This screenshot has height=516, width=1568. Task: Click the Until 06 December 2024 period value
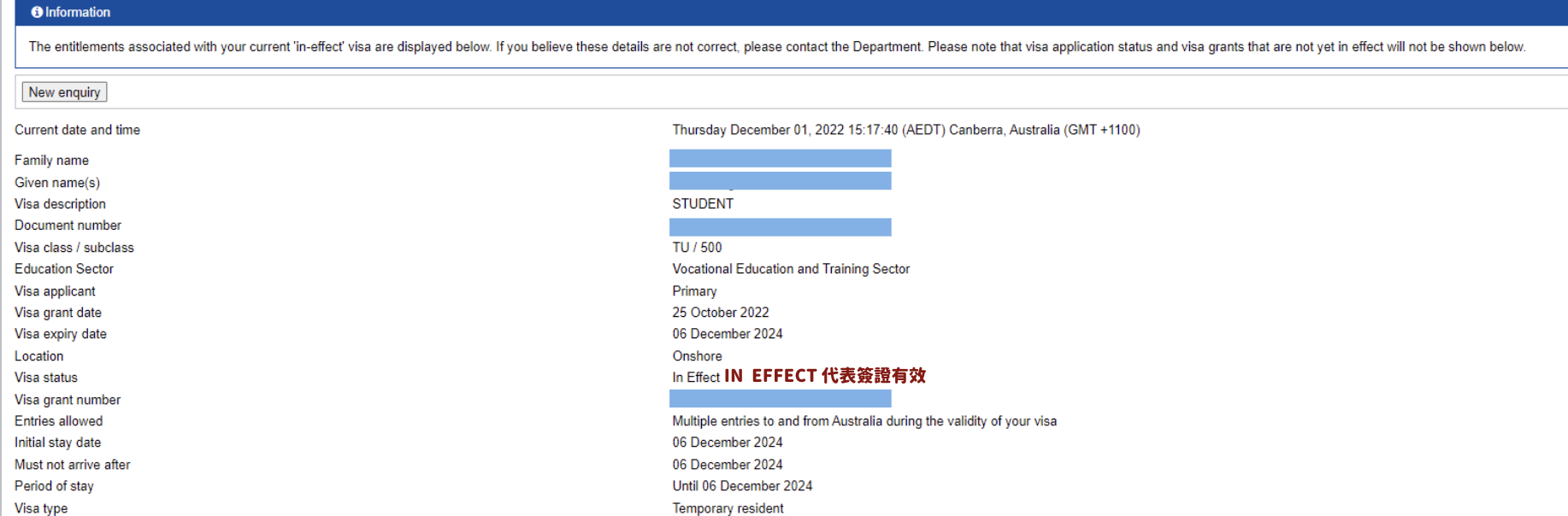tap(742, 486)
